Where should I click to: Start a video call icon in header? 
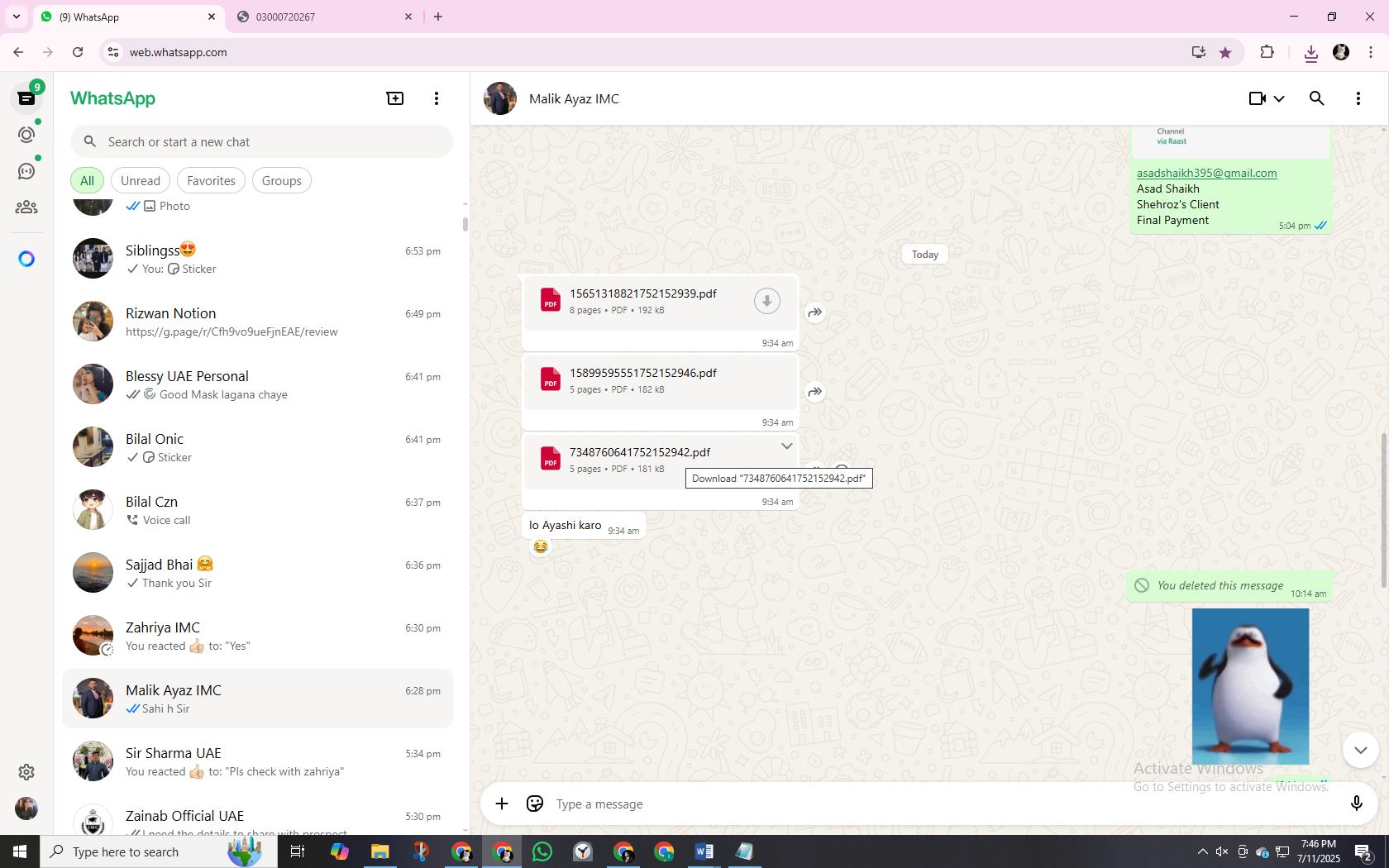(x=1257, y=98)
